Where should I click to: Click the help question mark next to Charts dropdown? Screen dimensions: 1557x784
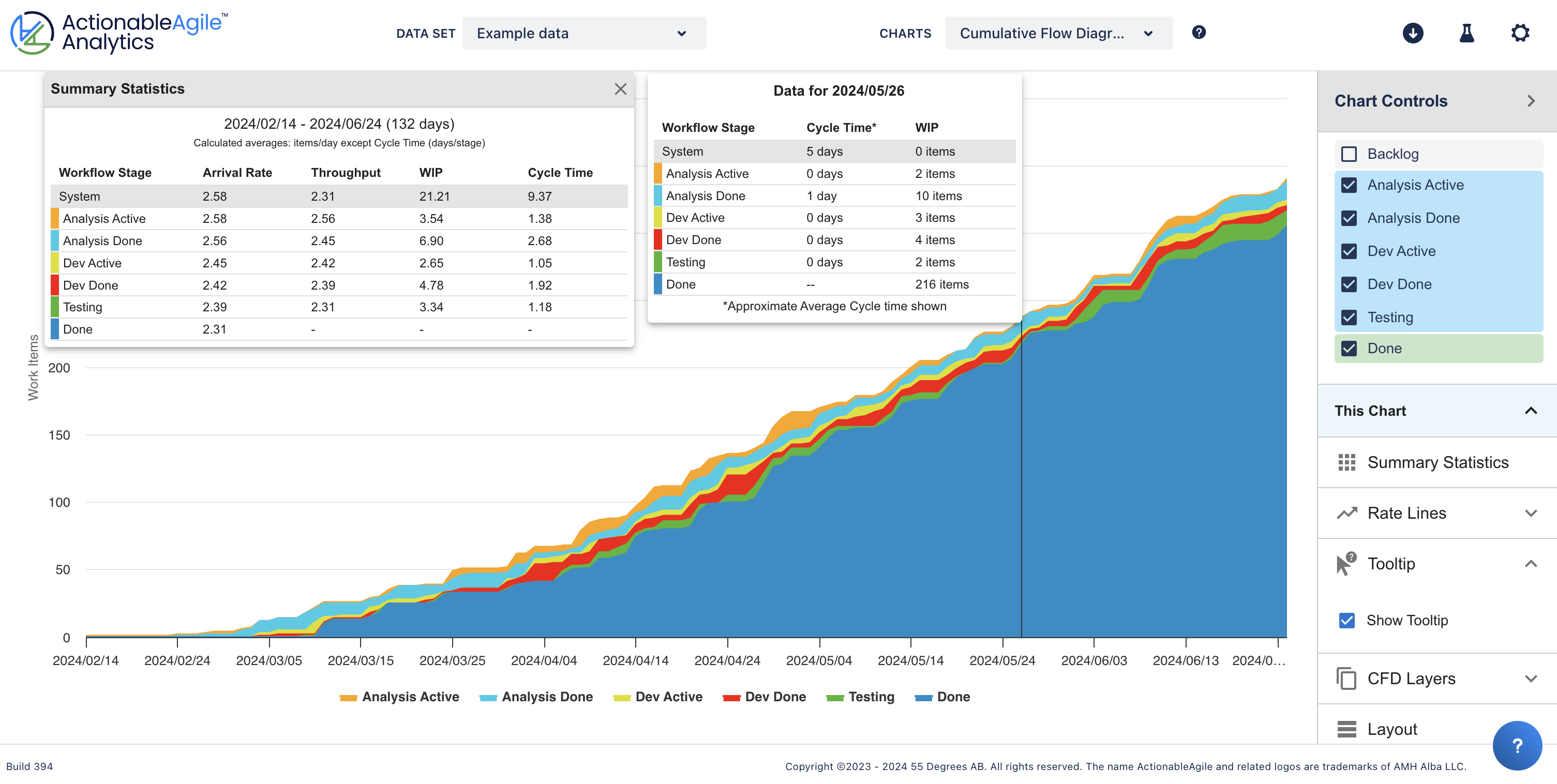point(1198,33)
